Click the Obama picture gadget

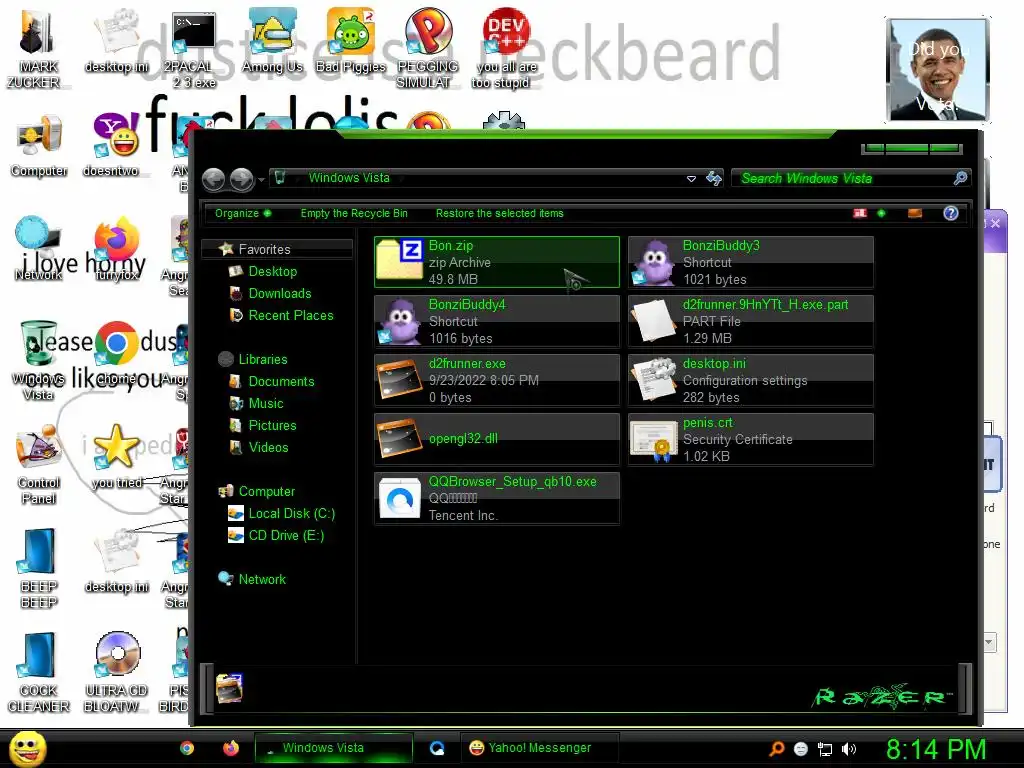tap(937, 70)
